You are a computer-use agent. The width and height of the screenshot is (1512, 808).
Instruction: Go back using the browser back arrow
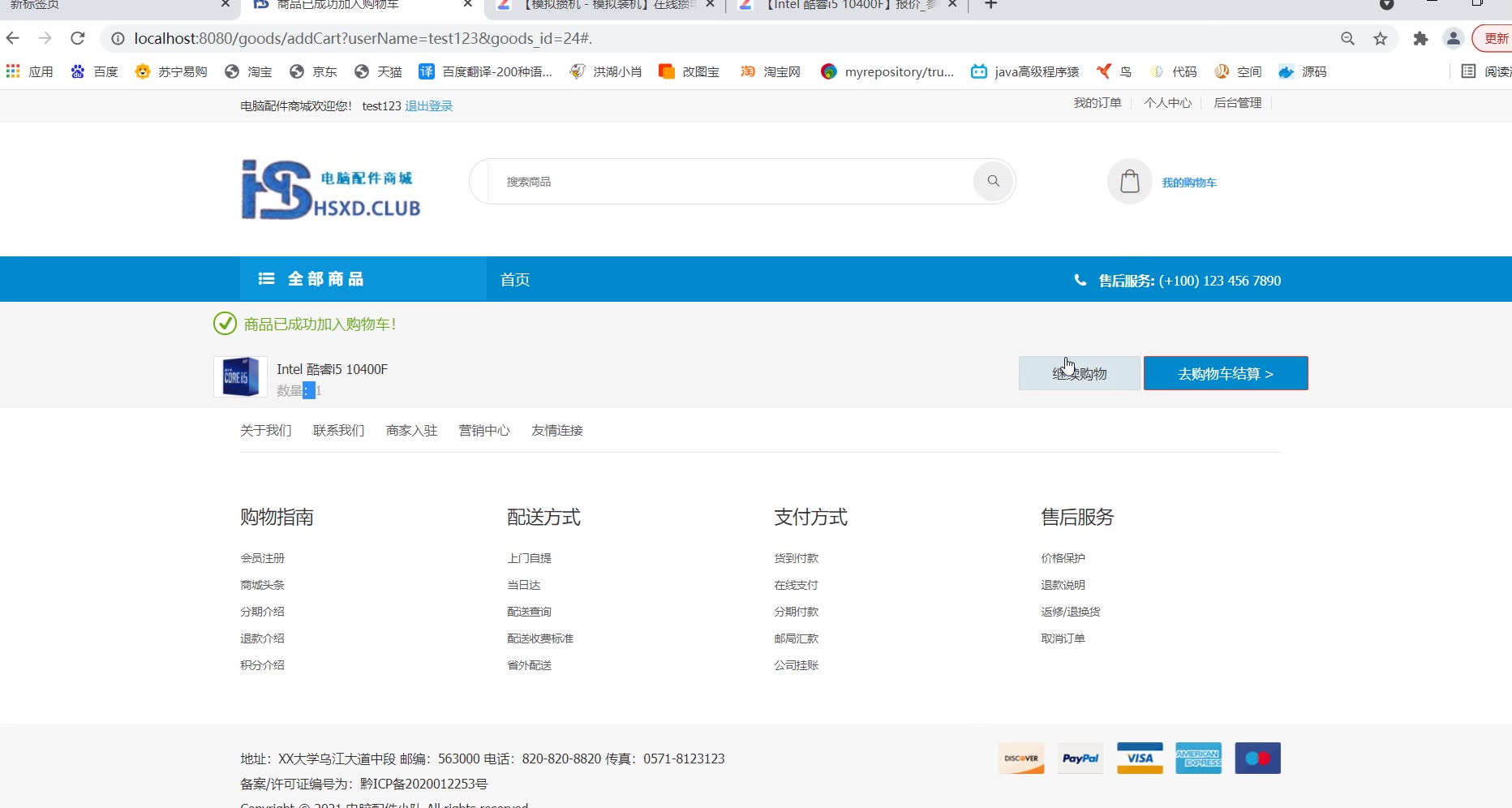13,38
